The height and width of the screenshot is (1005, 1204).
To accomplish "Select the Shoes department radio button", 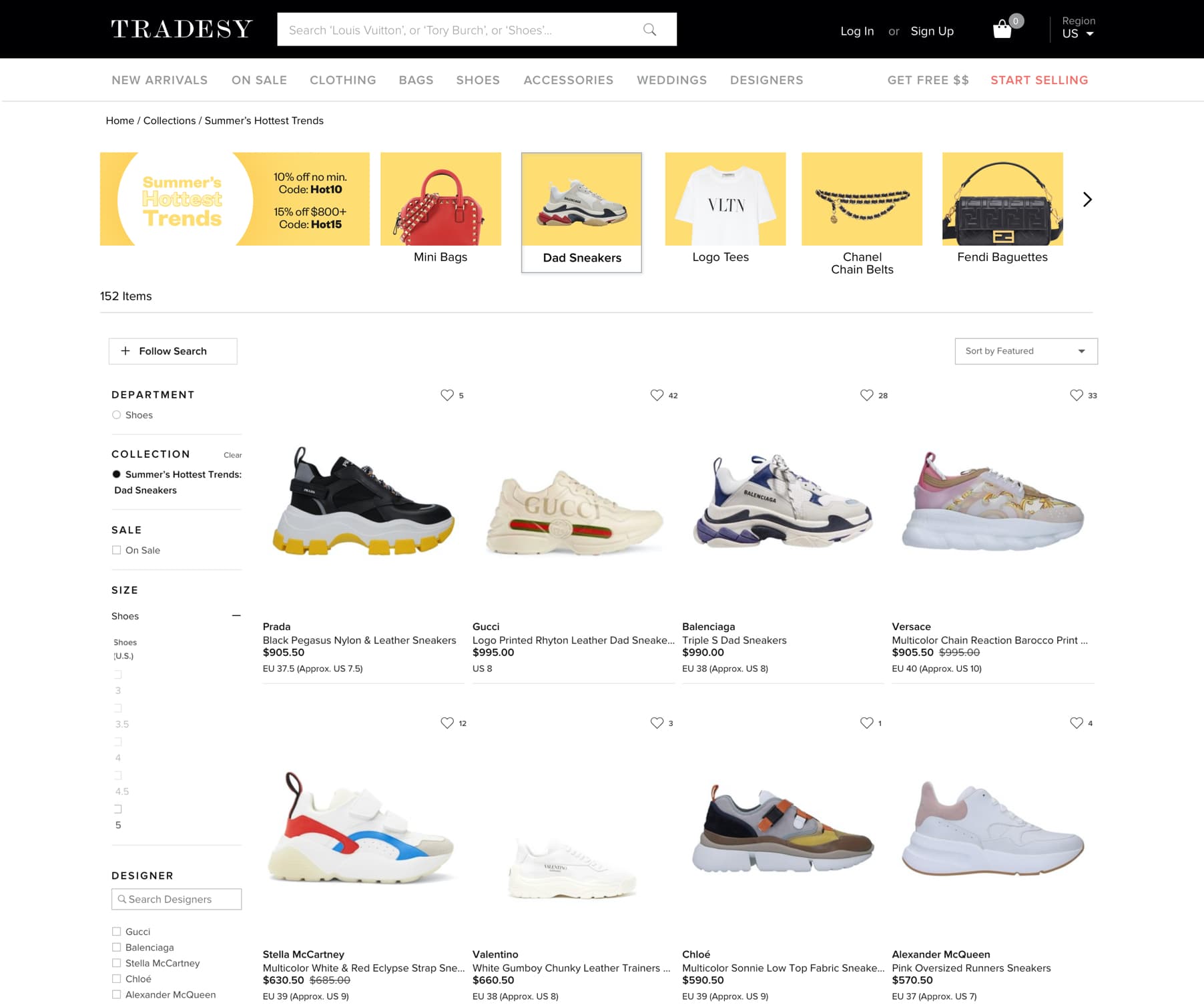I will 117,415.
